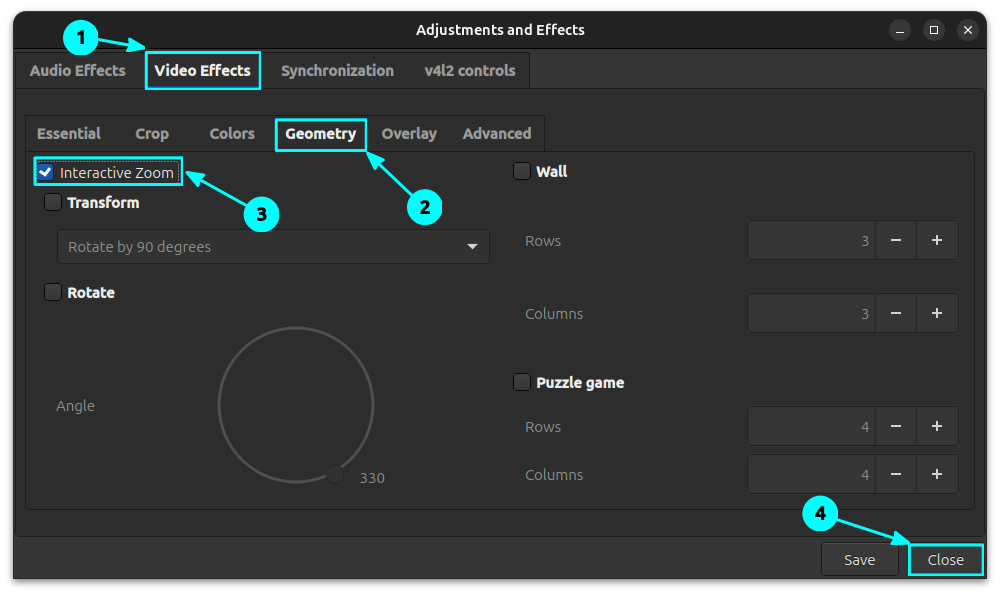Open the Rotate by 90 degrees dropdown
The width and height of the screenshot is (1000, 595).
click(x=274, y=247)
